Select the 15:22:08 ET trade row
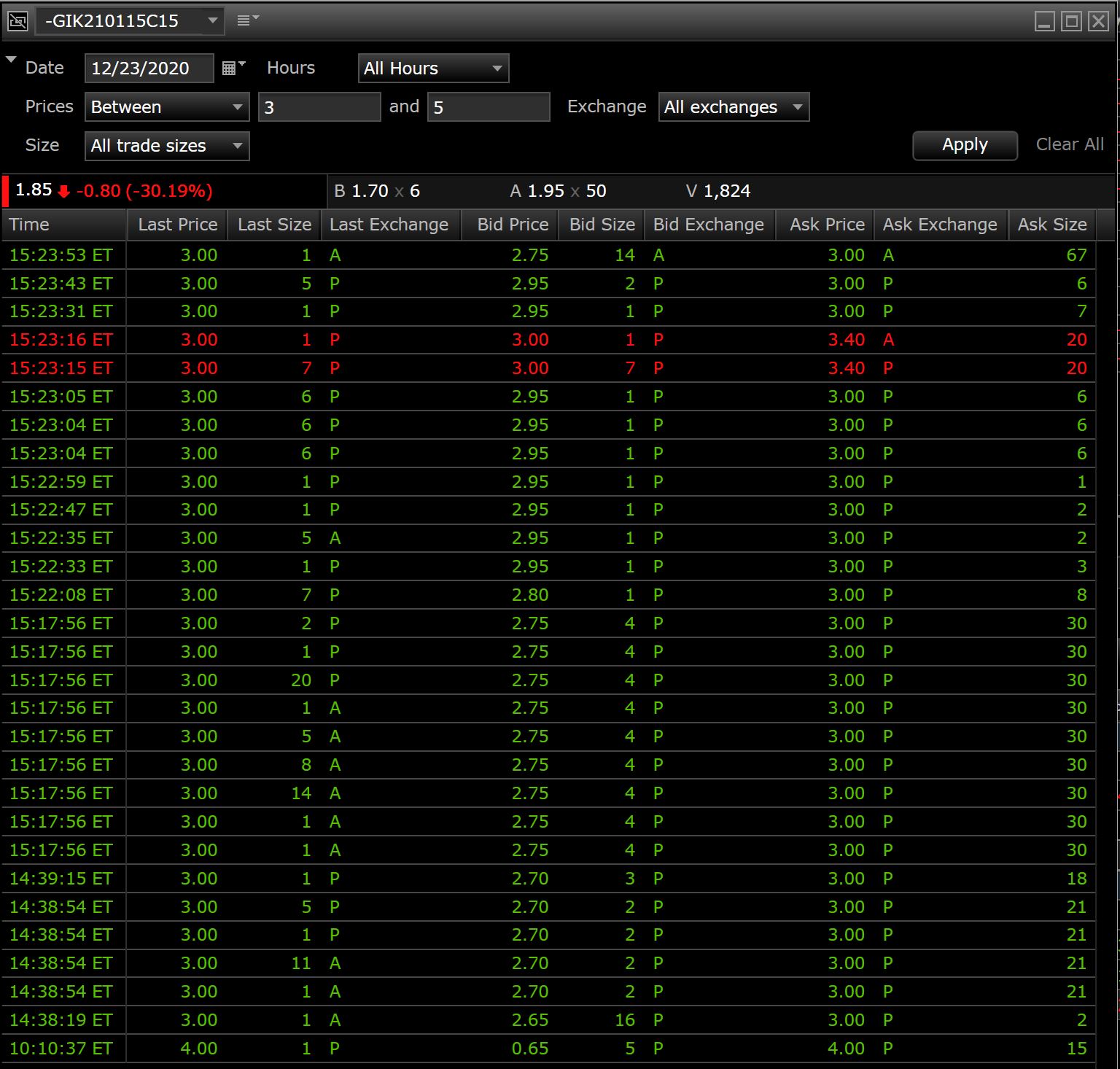This screenshot has width=1120, height=1069. tap(548, 595)
